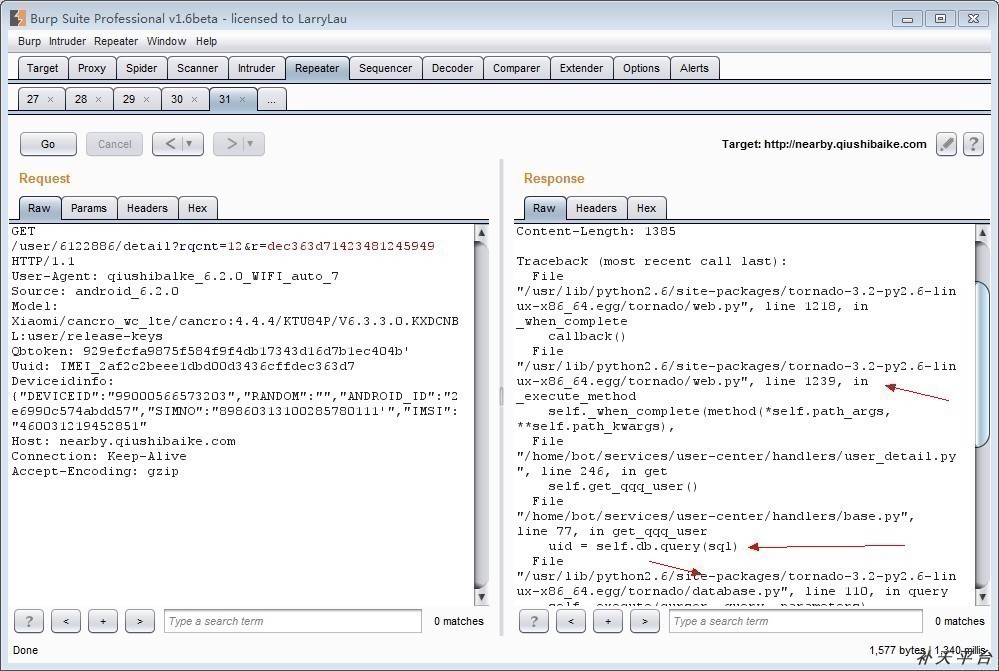This screenshot has width=999, height=671.
Task: Go to next match in Request search
Action: coord(140,621)
